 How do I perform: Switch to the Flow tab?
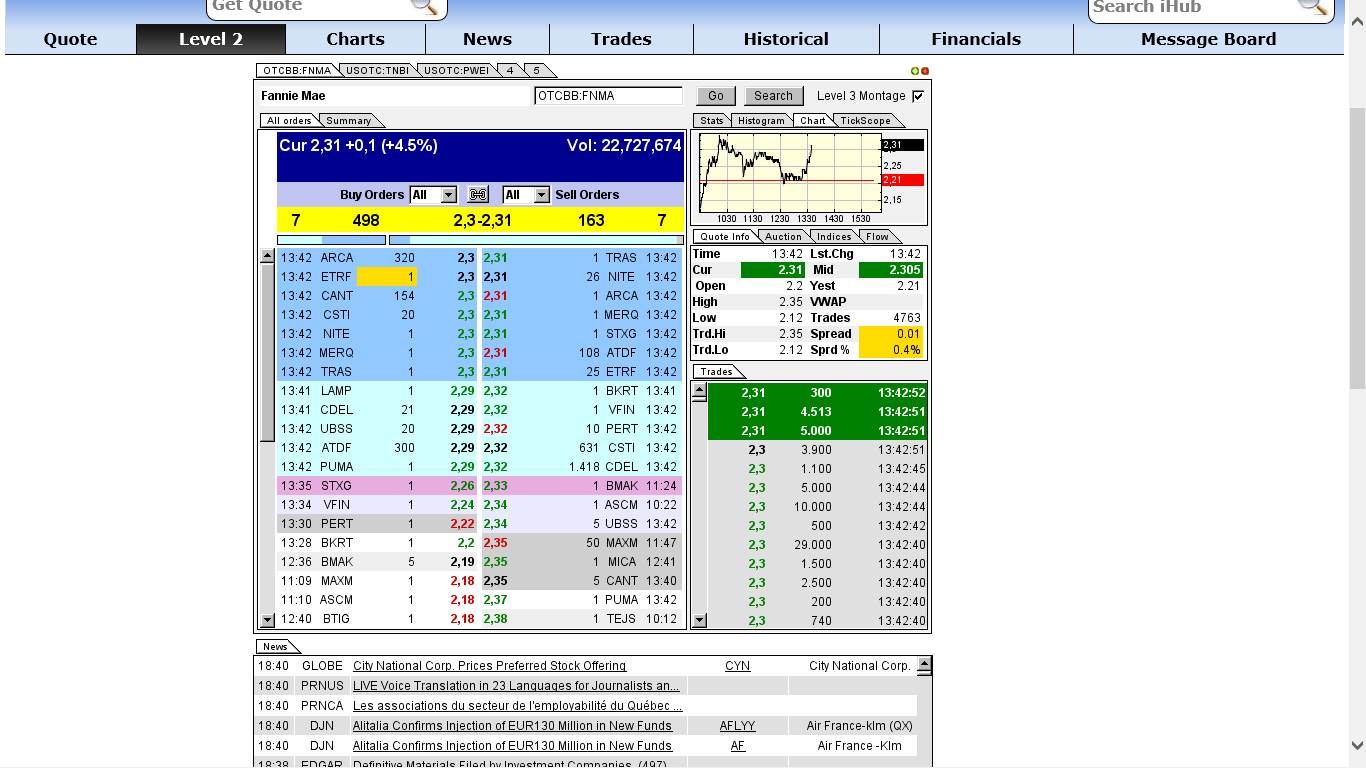[877, 237]
